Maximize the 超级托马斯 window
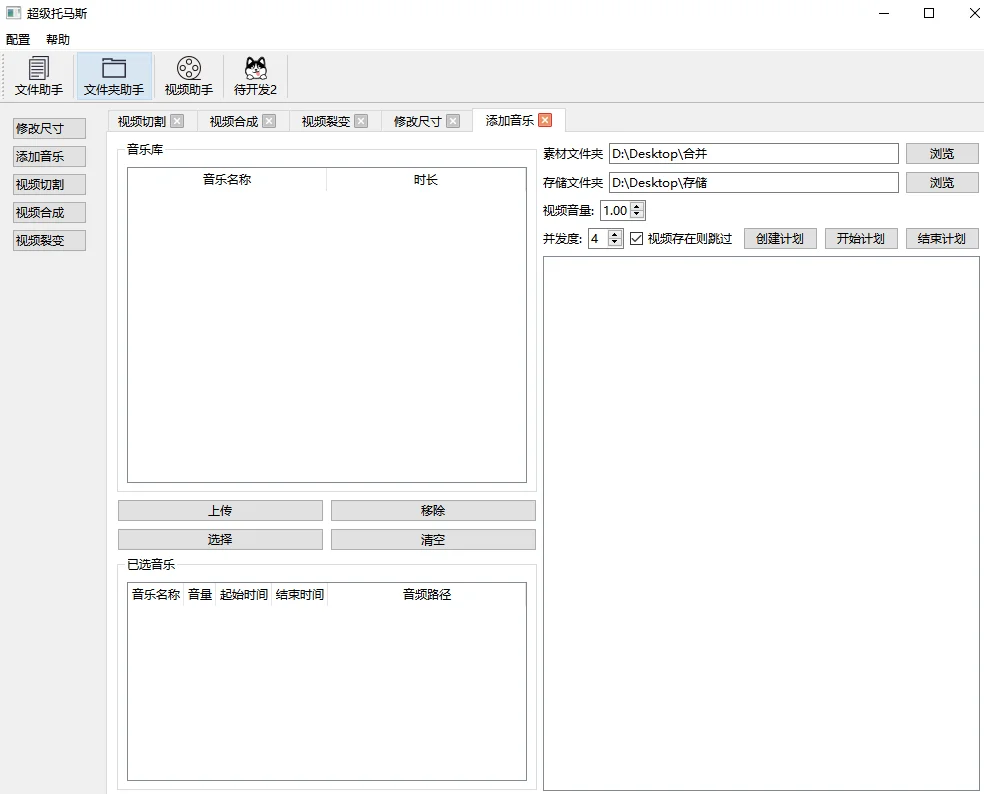Image resolution: width=984 pixels, height=794 pixels. [929, 13]
